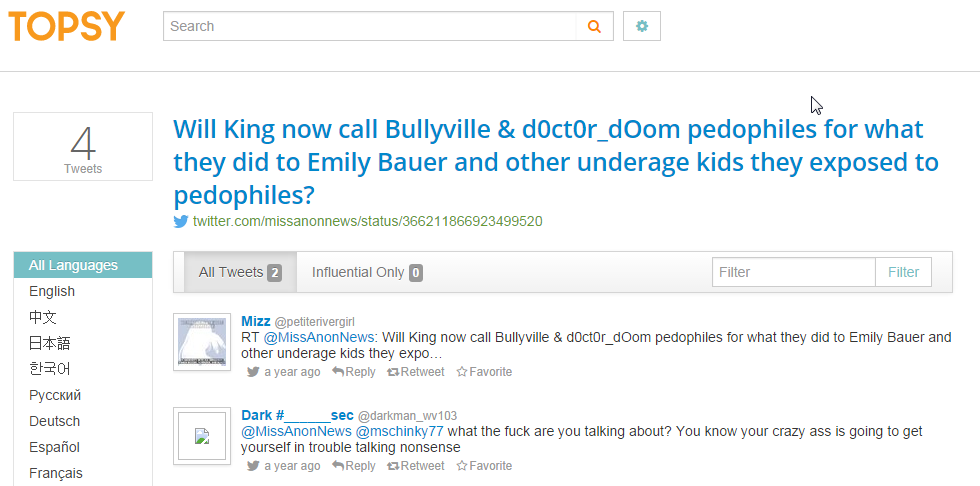
Task: Open the twitter.com/missanonnews status link
Action: pos(367,221)
